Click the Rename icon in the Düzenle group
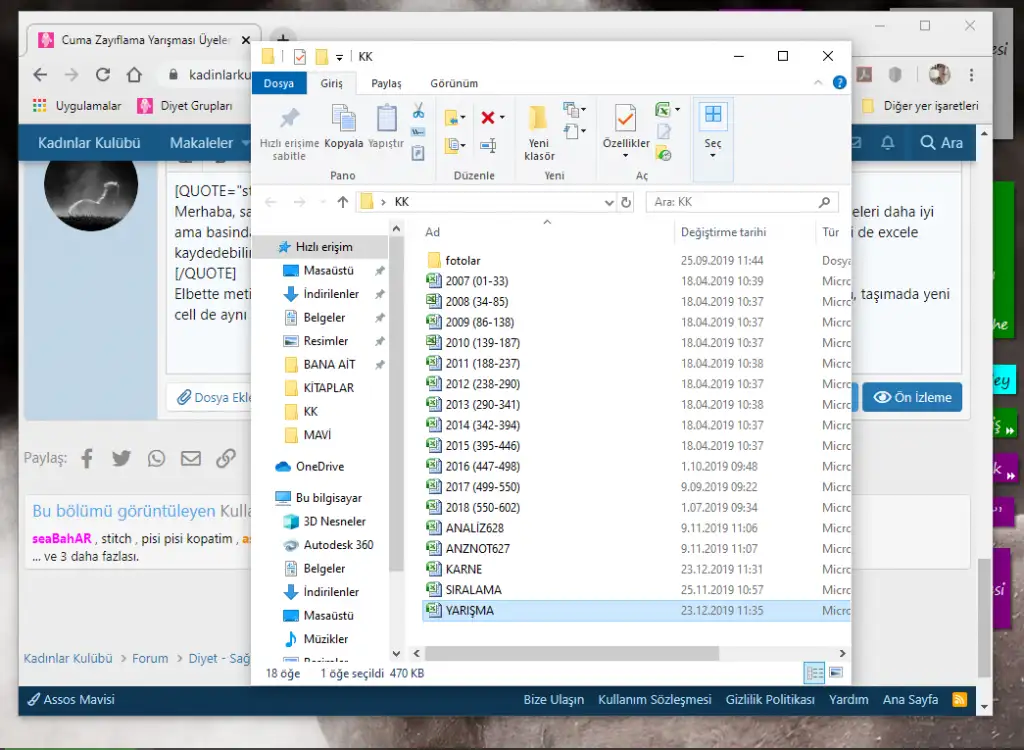The height and width of the screenshot is (750, 1024). coord(488,146)
